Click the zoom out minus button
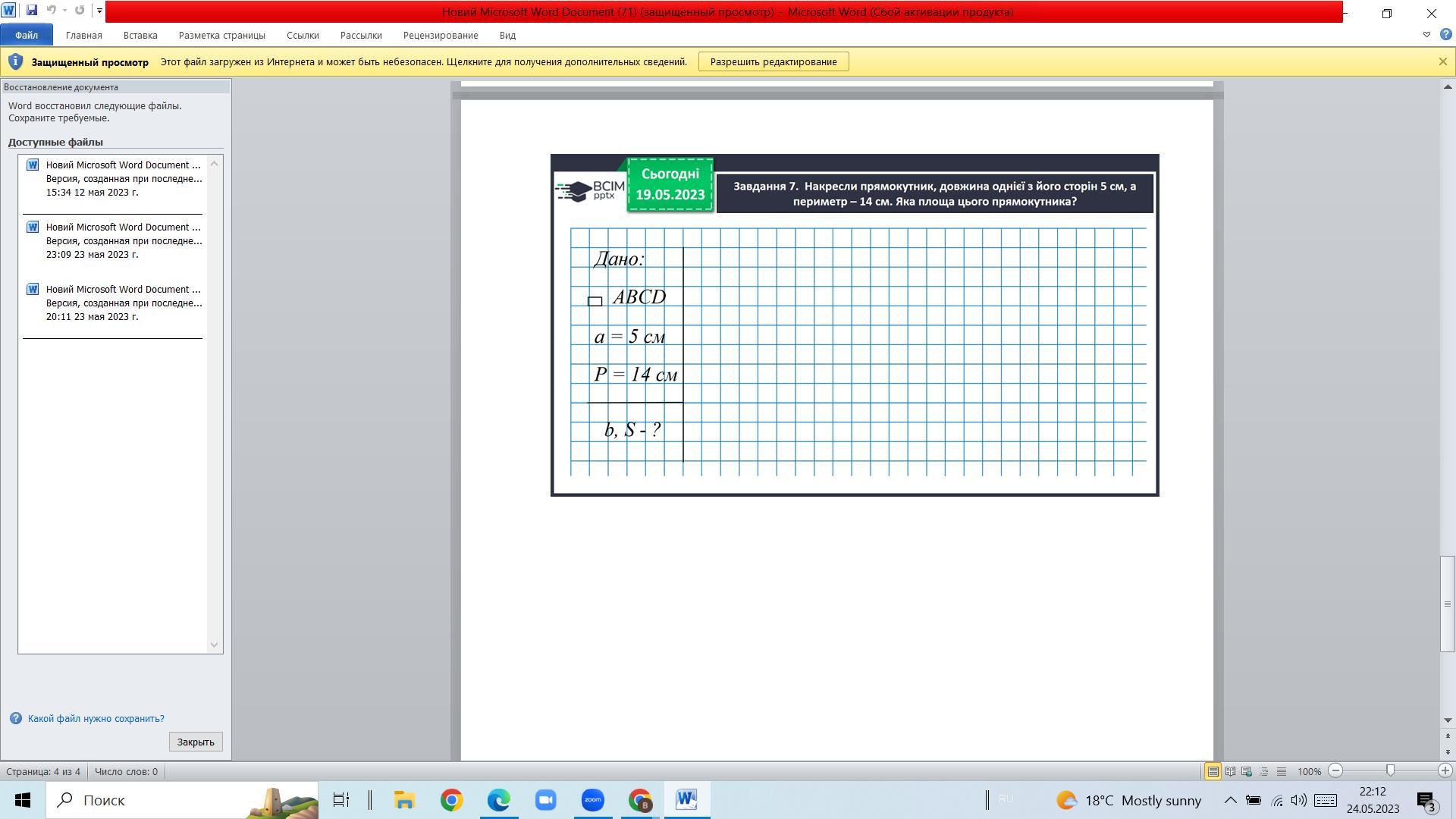 (x=1336, y=770)
